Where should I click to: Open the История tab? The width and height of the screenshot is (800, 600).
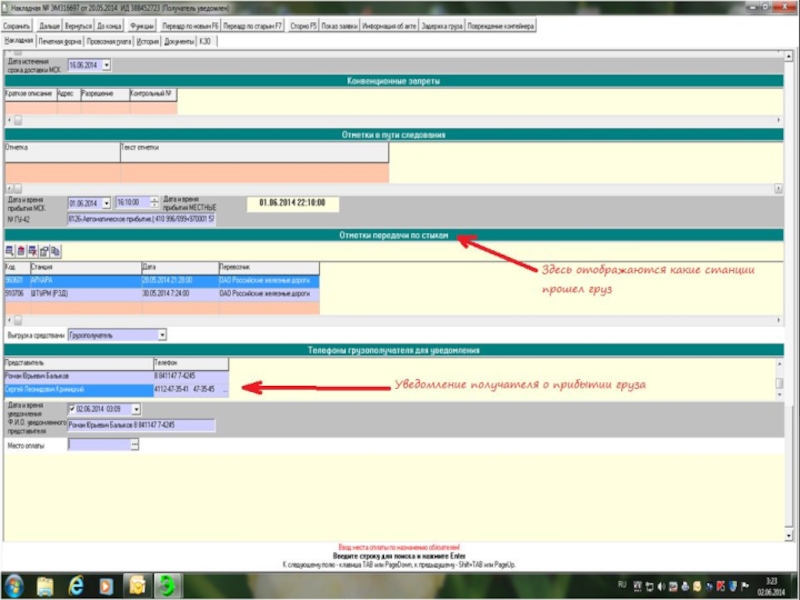click(148, 42)
